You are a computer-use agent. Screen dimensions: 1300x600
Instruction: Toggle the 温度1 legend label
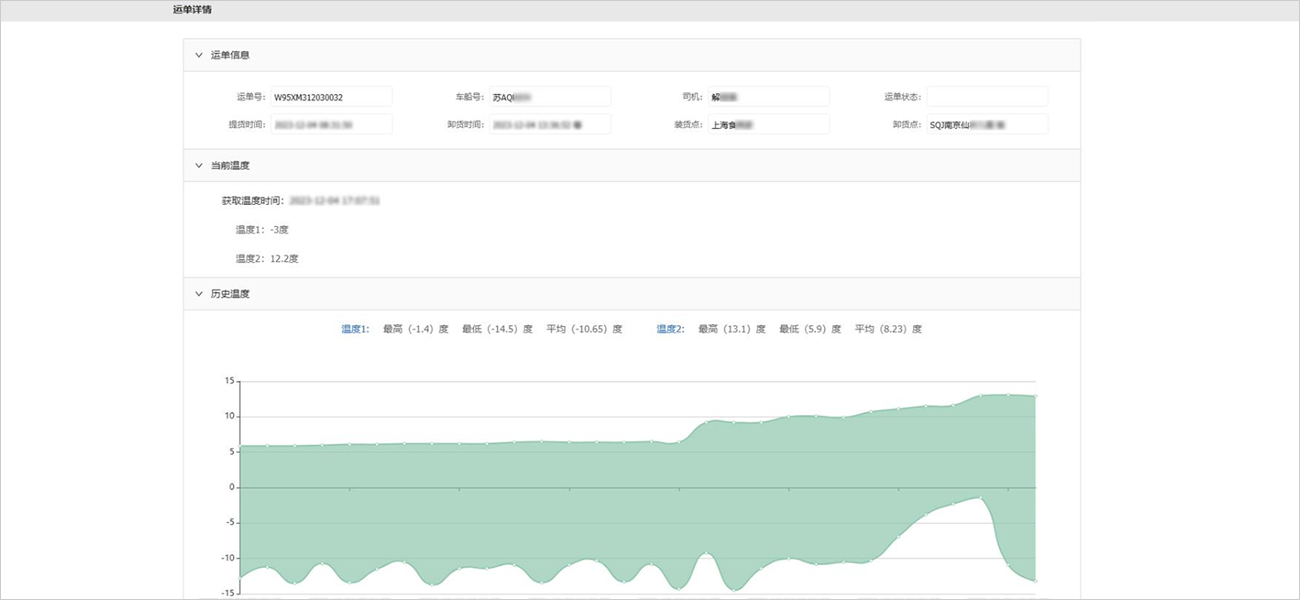[355, 329]
